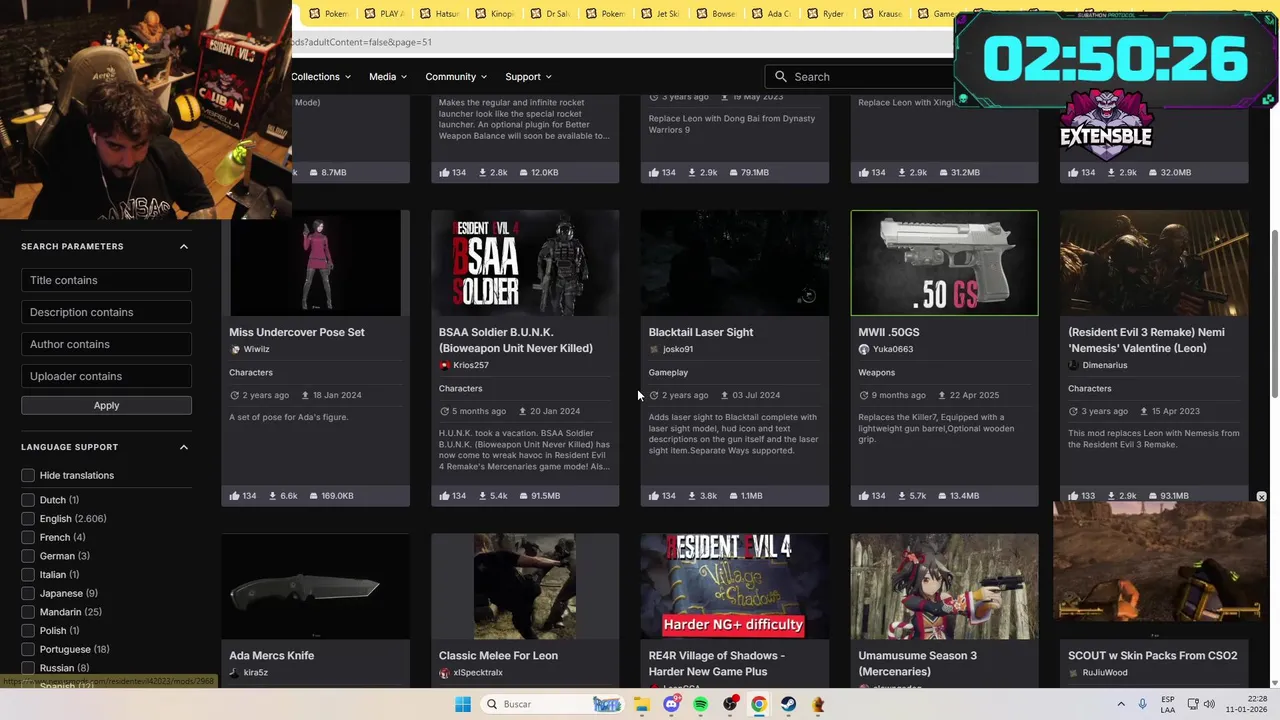The image size is (1280, 720).
Task: Open BSAA Soldier B.U.N.K. mod page
Action: point(515,340)
